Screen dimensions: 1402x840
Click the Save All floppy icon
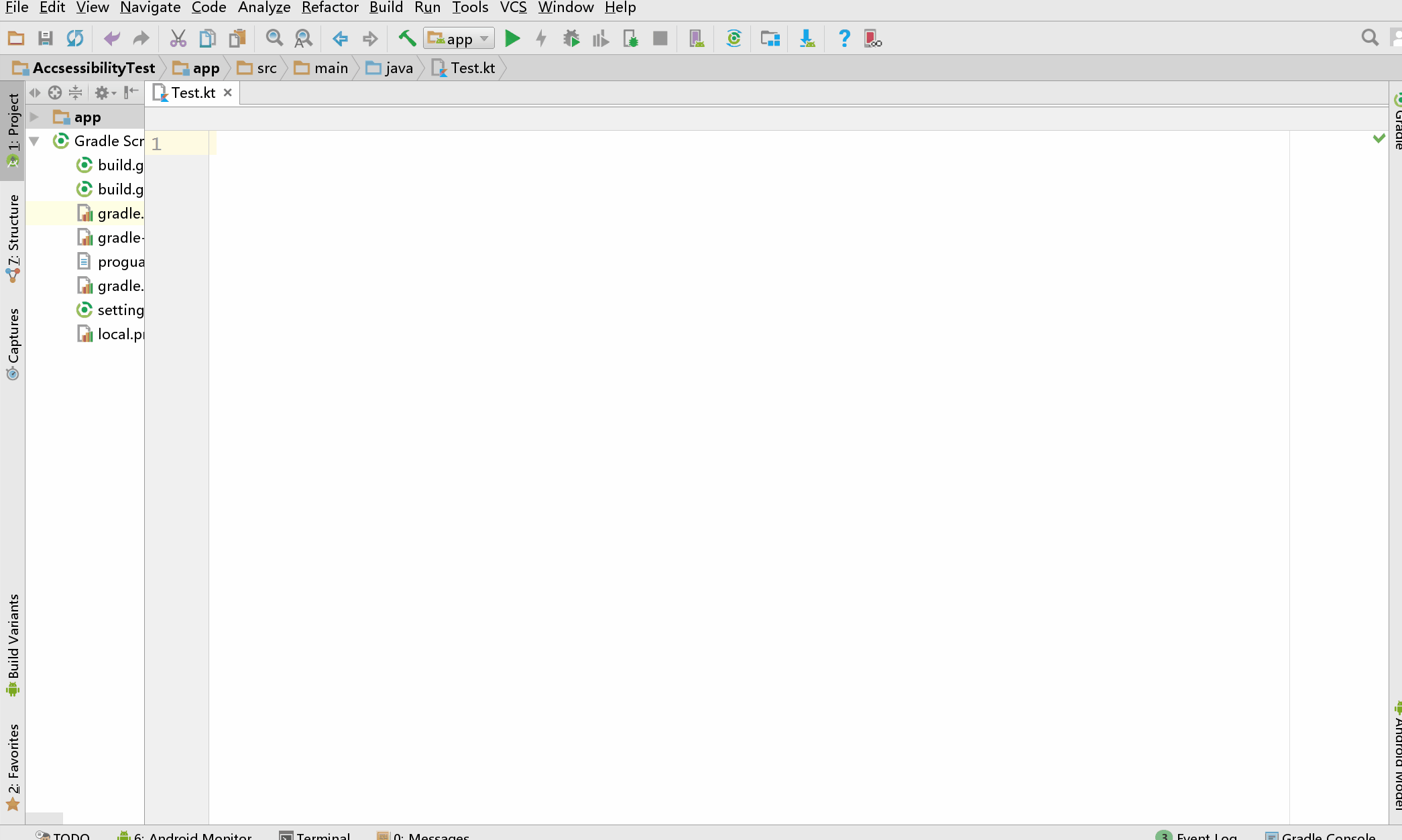45,39
